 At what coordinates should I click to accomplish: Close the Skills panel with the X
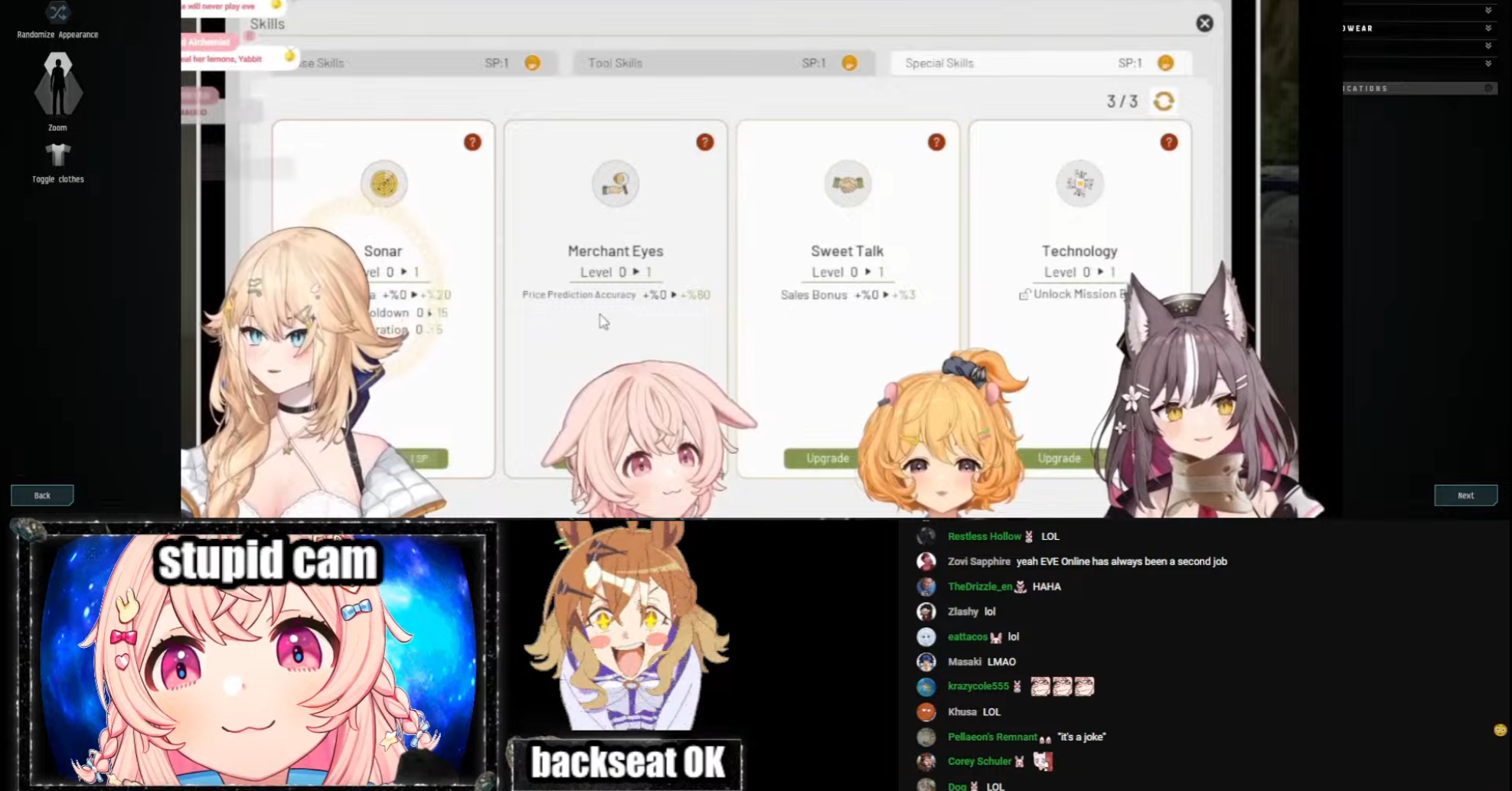[x=1204, y=24]
